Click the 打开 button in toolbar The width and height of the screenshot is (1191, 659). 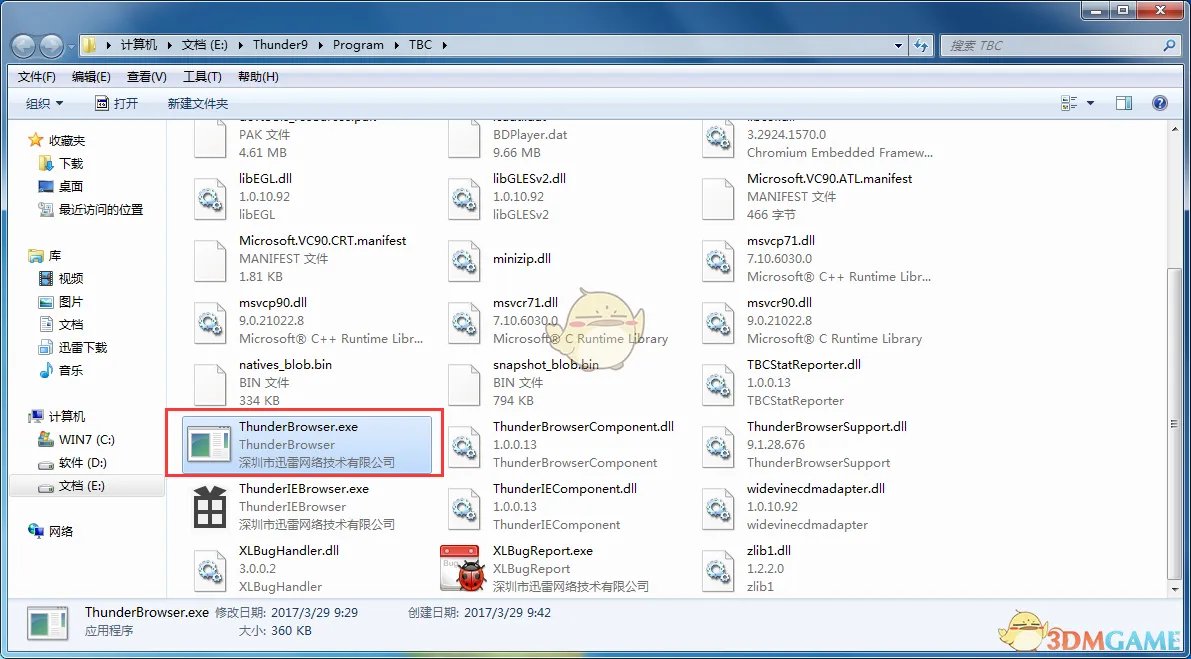pos(117,103)
